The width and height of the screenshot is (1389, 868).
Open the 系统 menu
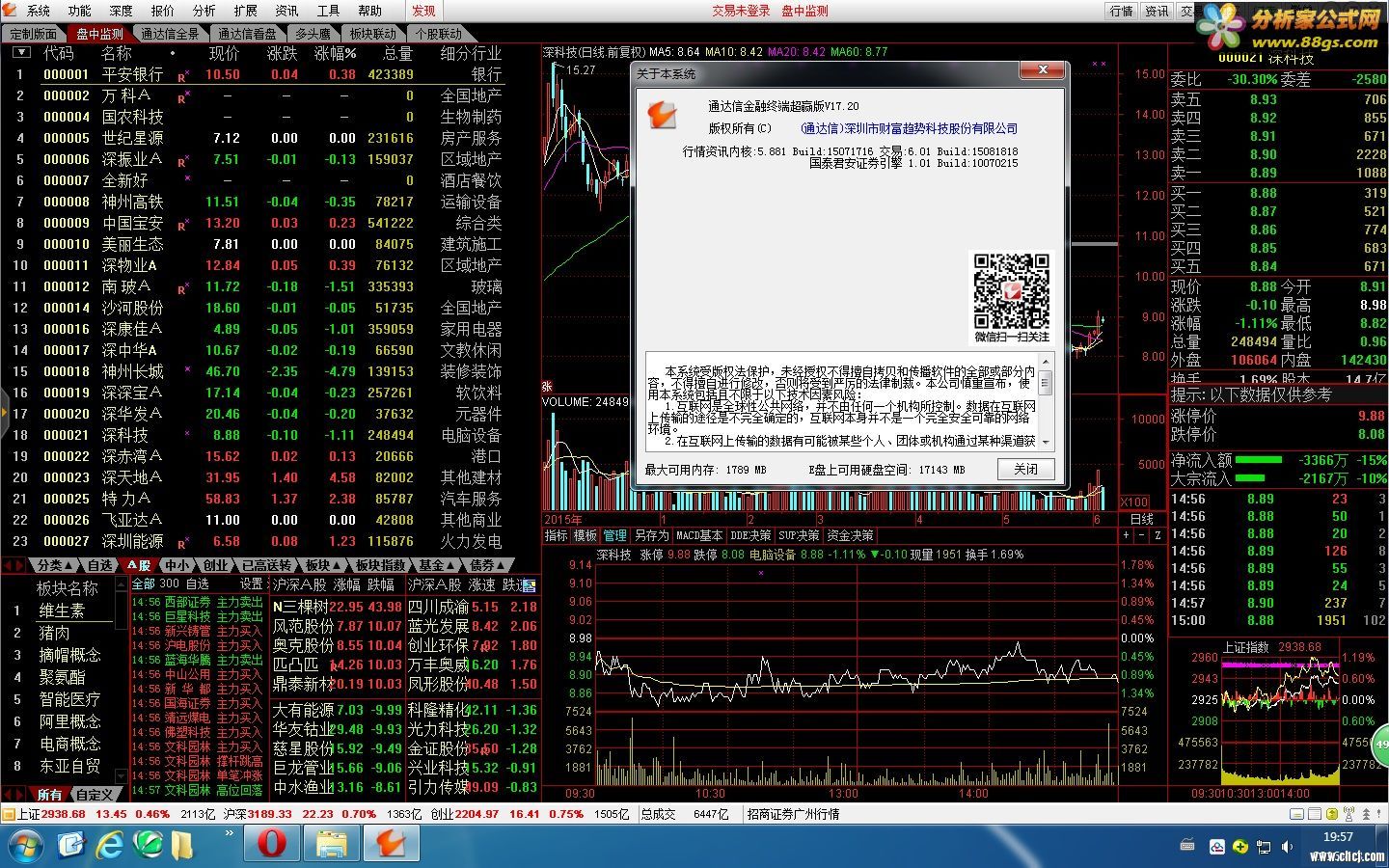[39, 11]
